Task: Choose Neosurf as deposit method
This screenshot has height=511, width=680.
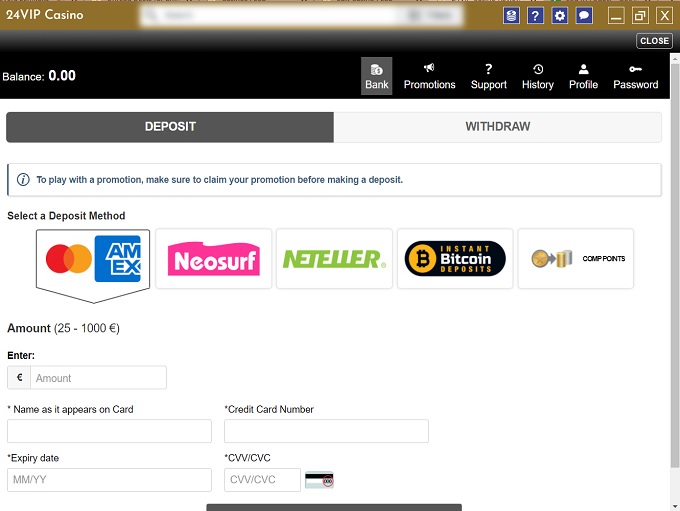Action: (x=214, y=259)
